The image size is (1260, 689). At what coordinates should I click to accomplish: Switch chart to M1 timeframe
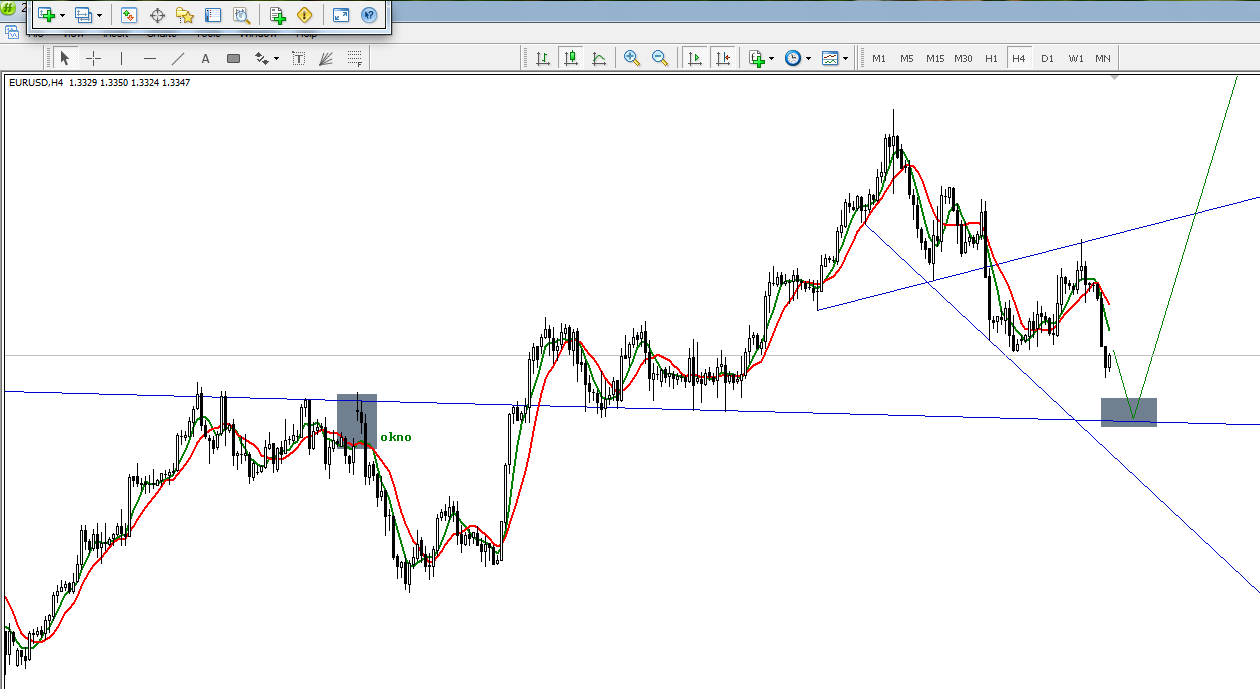point(879,59)
